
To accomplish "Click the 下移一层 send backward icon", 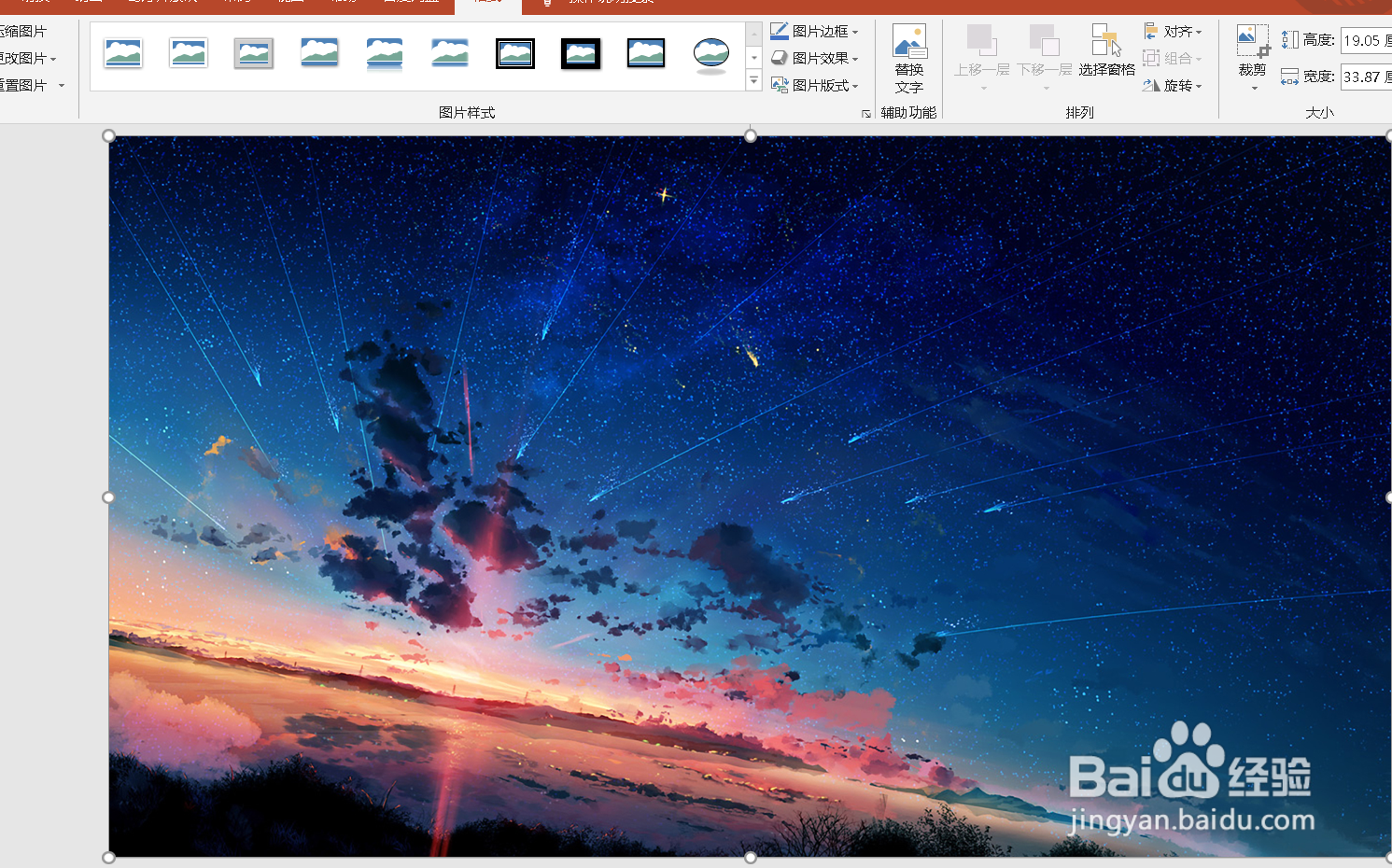I will pyautogui.click(x=1044, y=41).
